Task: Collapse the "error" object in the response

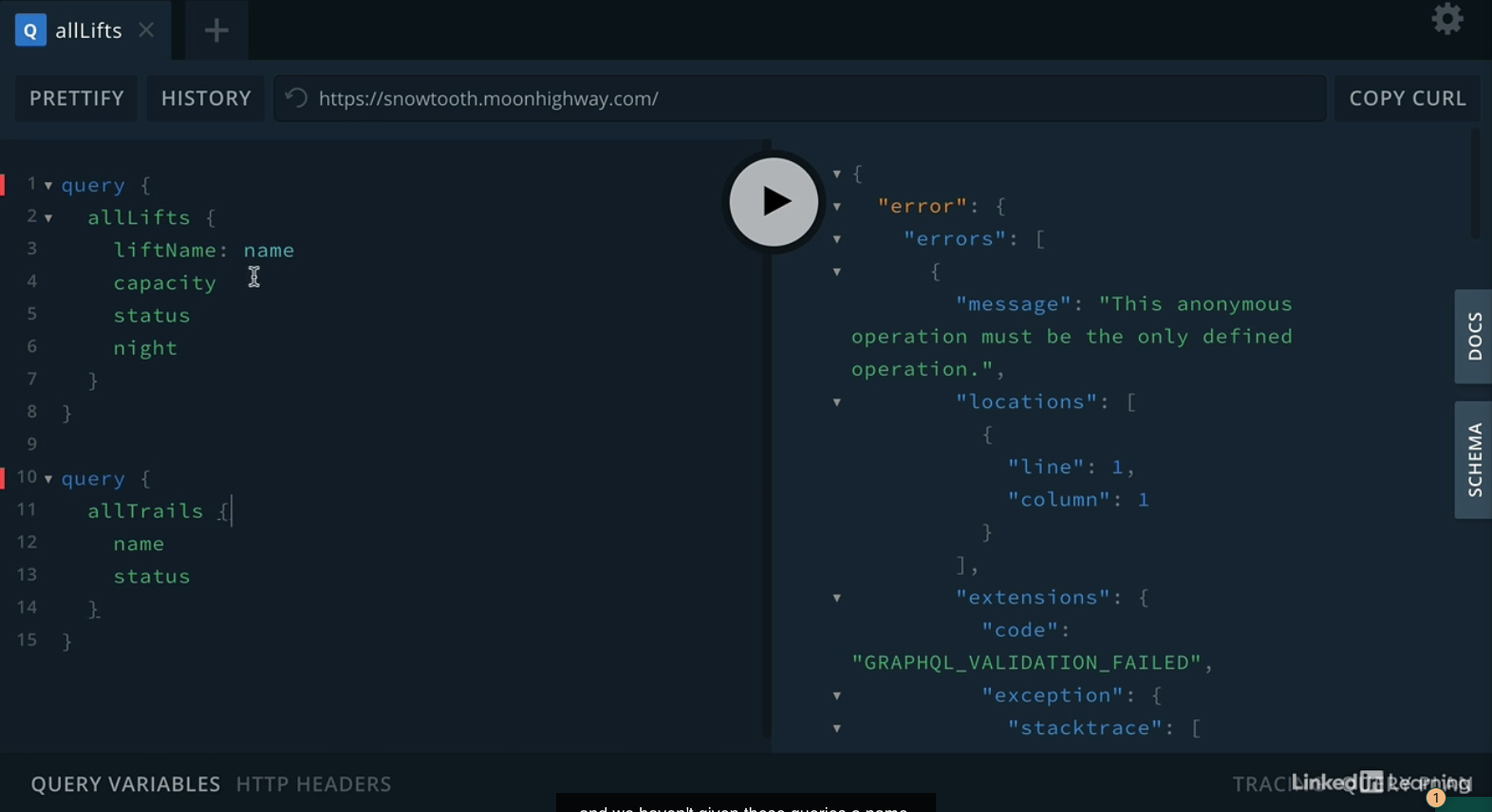Action: [x=837, y=207]
